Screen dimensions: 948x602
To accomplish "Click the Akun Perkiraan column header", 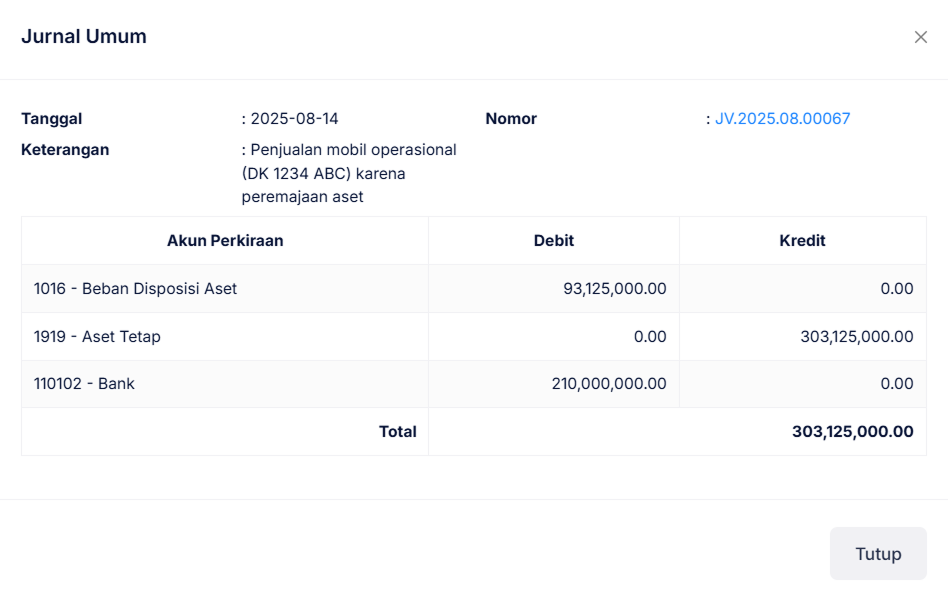I will coord(225,241).
